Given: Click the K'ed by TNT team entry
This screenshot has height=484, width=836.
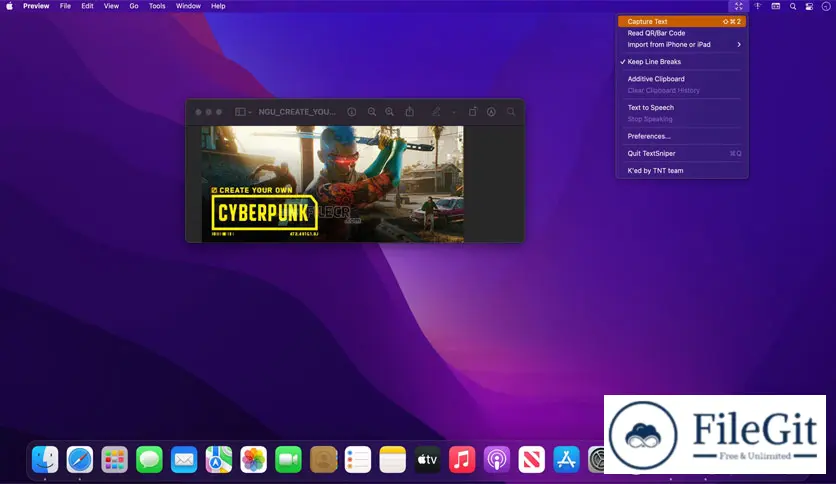Looking at the screenshot, I should 682,171.
